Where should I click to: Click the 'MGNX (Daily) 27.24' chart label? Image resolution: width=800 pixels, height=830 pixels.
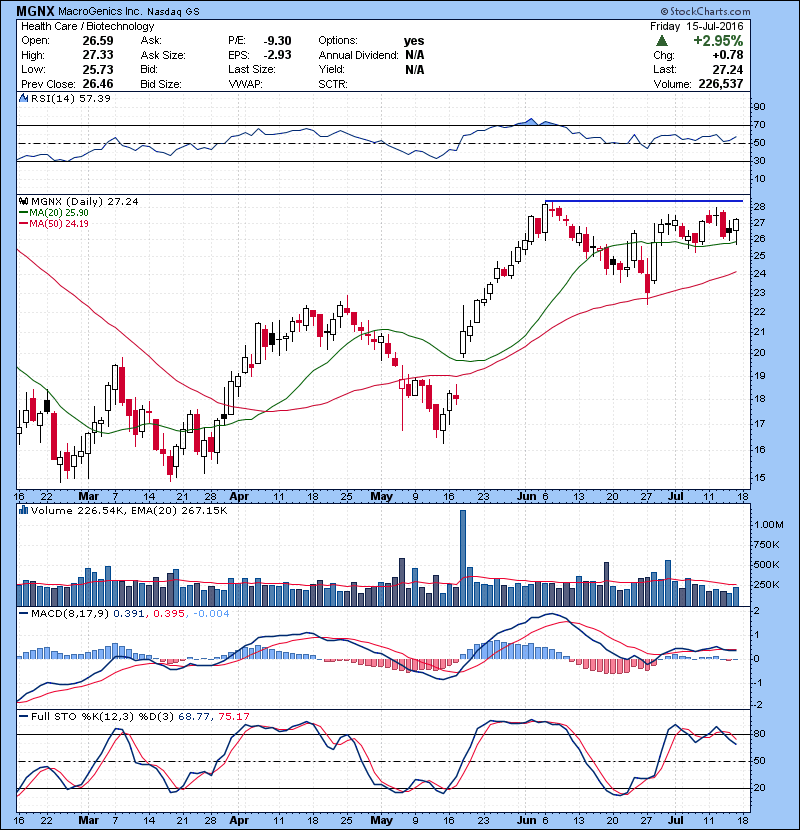[x=85, y=201]
